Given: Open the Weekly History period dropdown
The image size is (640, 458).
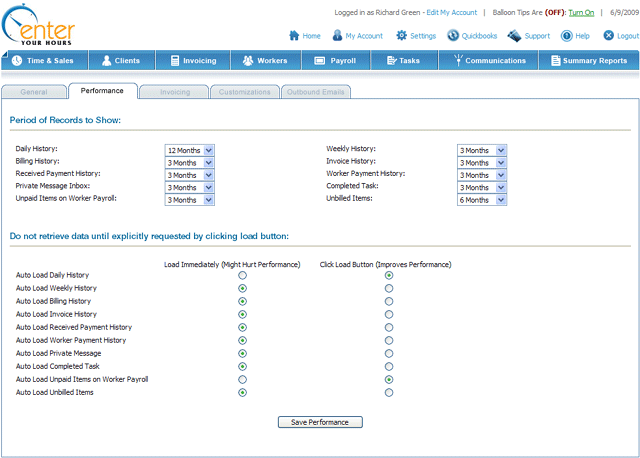Looking at the screenshot, I should click(x=482, y=150).
